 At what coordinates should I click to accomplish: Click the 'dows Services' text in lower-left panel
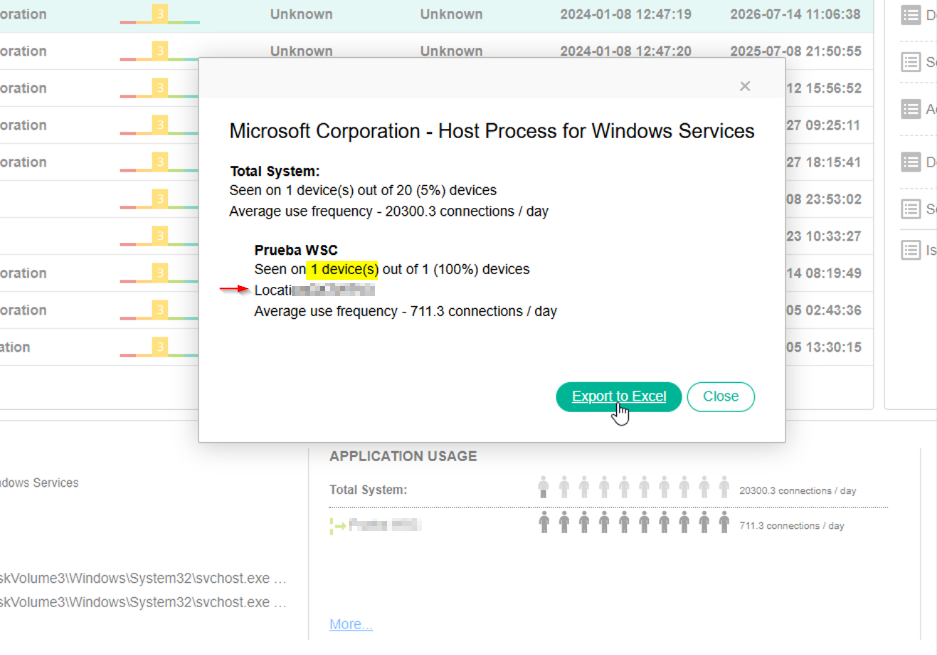39,483
